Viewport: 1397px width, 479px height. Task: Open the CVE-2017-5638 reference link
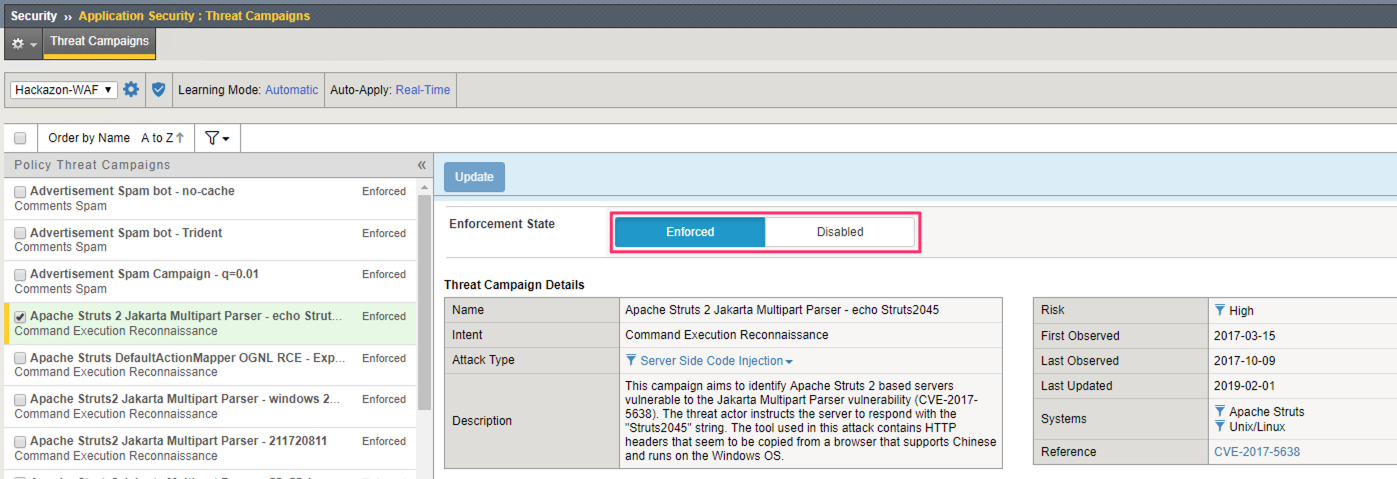click(x=1257, y=452)
